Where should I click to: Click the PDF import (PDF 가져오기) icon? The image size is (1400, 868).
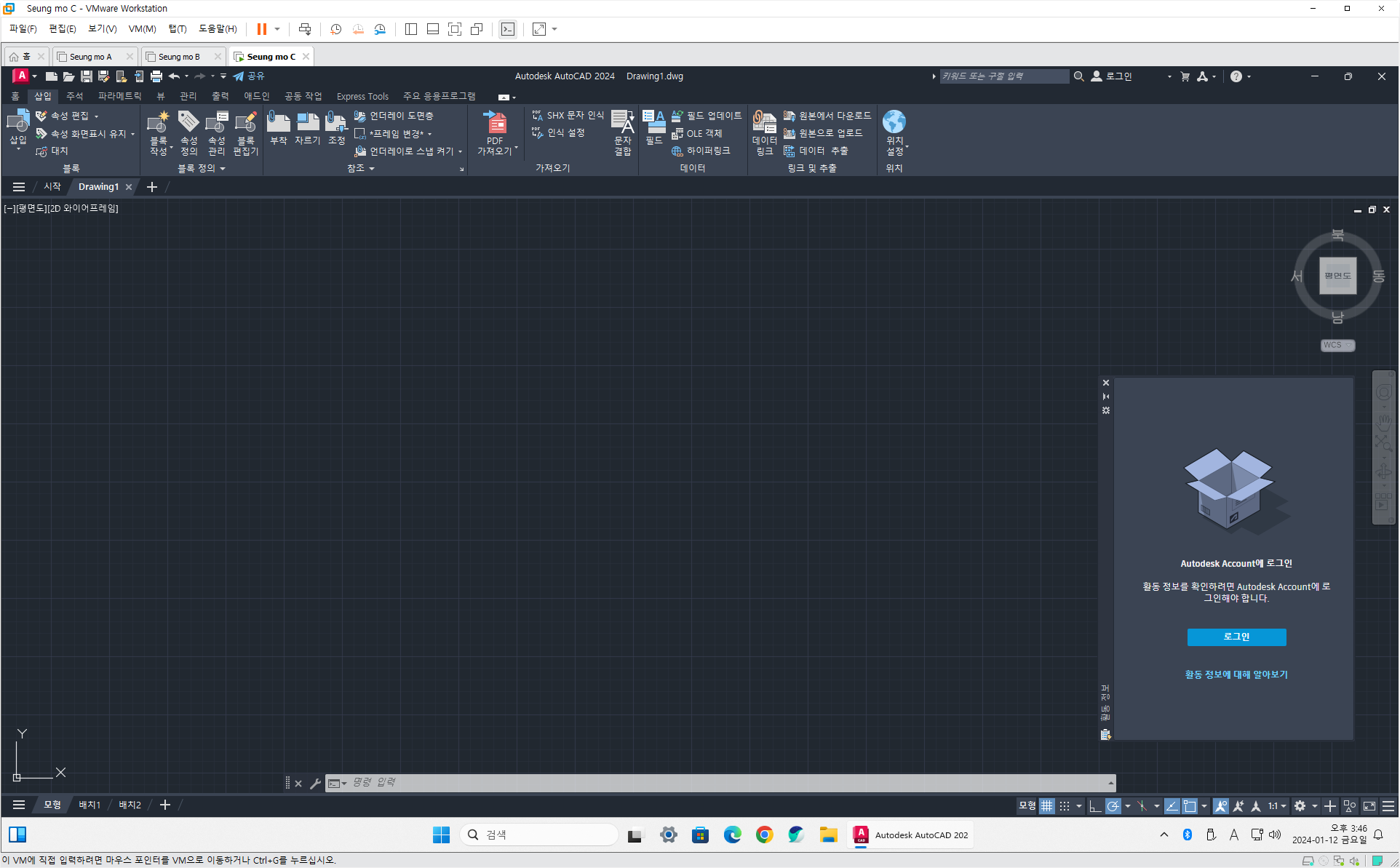click(495, 124)
